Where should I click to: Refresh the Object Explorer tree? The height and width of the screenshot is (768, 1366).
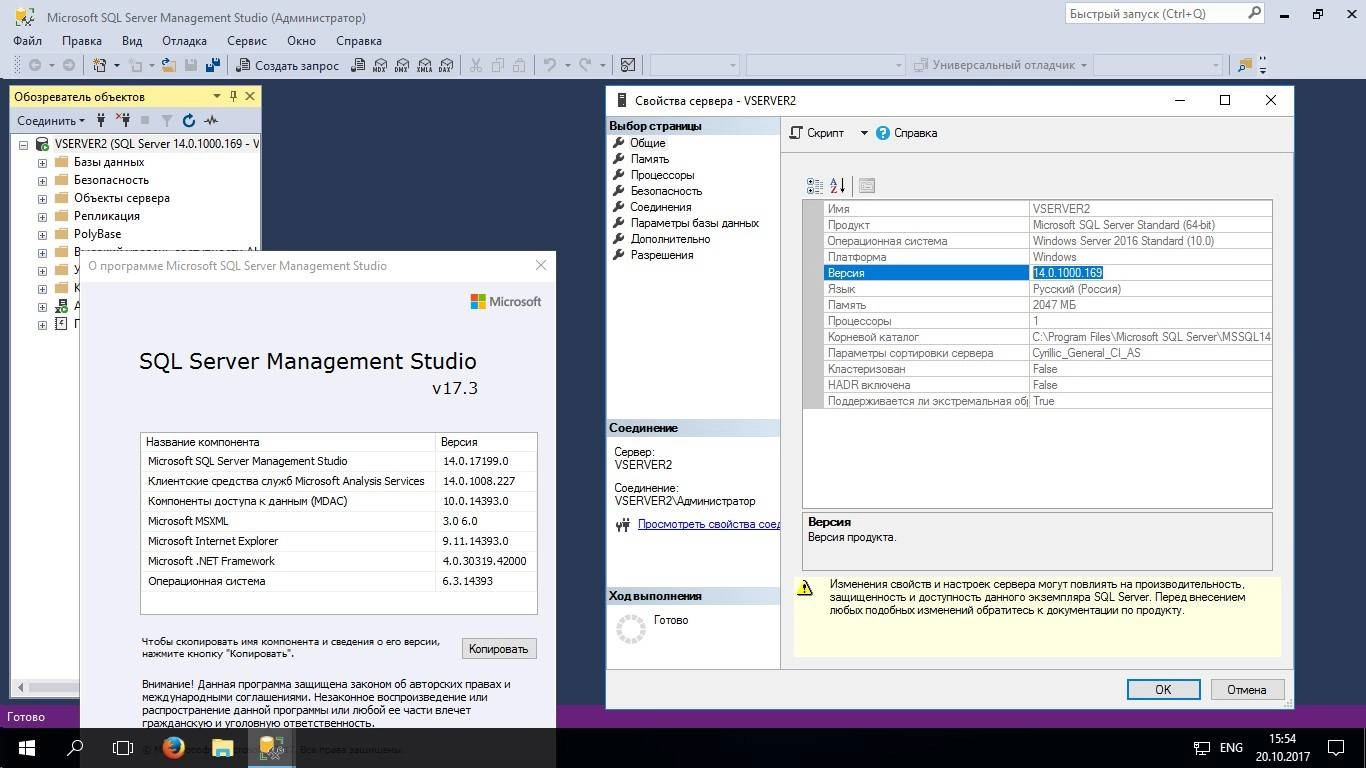(189, 120)
